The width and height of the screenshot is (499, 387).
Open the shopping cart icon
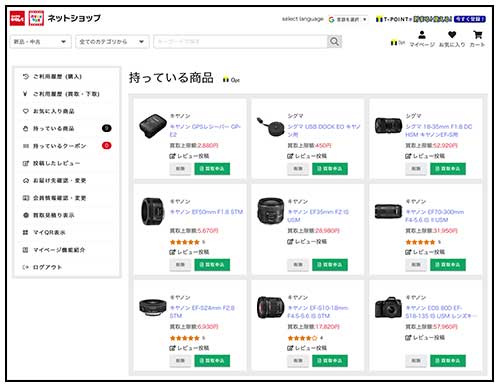point(477,35)
